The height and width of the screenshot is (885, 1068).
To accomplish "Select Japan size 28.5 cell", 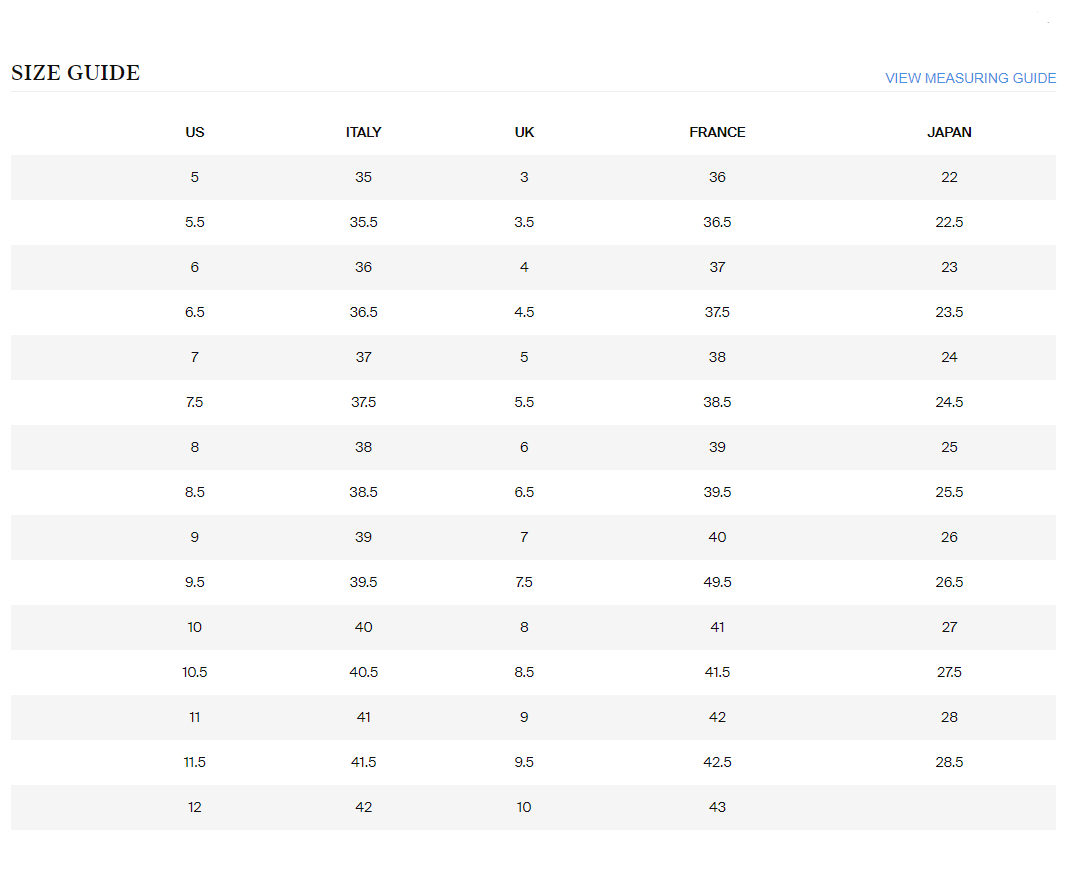I will point(949,762).
